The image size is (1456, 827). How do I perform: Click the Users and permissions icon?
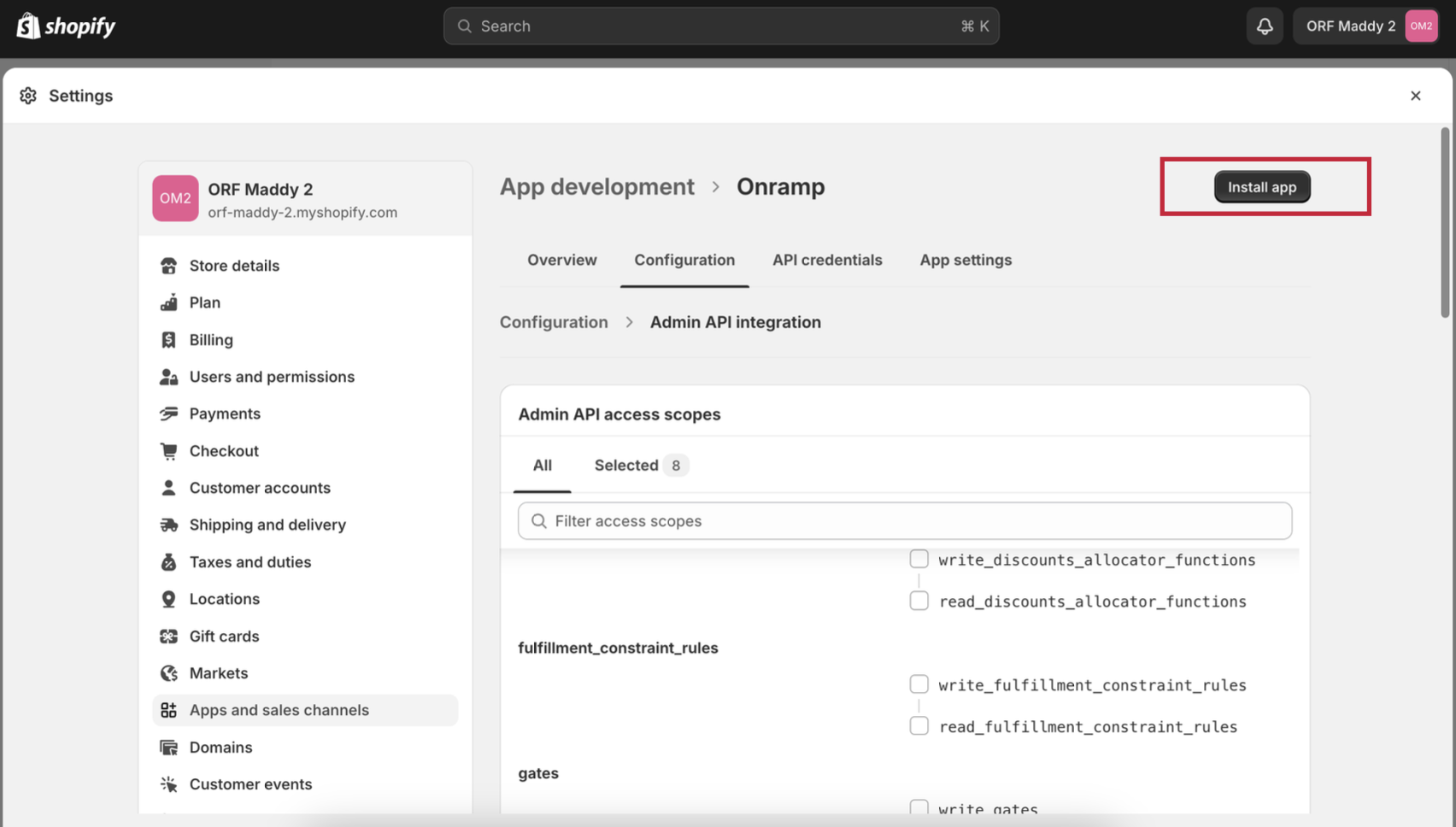click(168, 377)
